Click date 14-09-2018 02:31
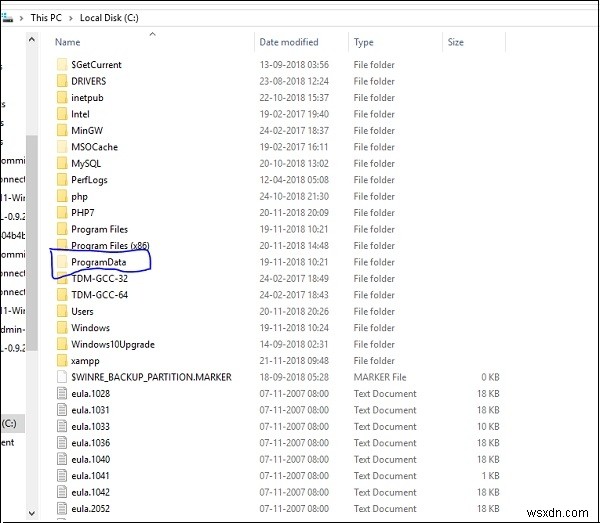 [x=294, y=344]
